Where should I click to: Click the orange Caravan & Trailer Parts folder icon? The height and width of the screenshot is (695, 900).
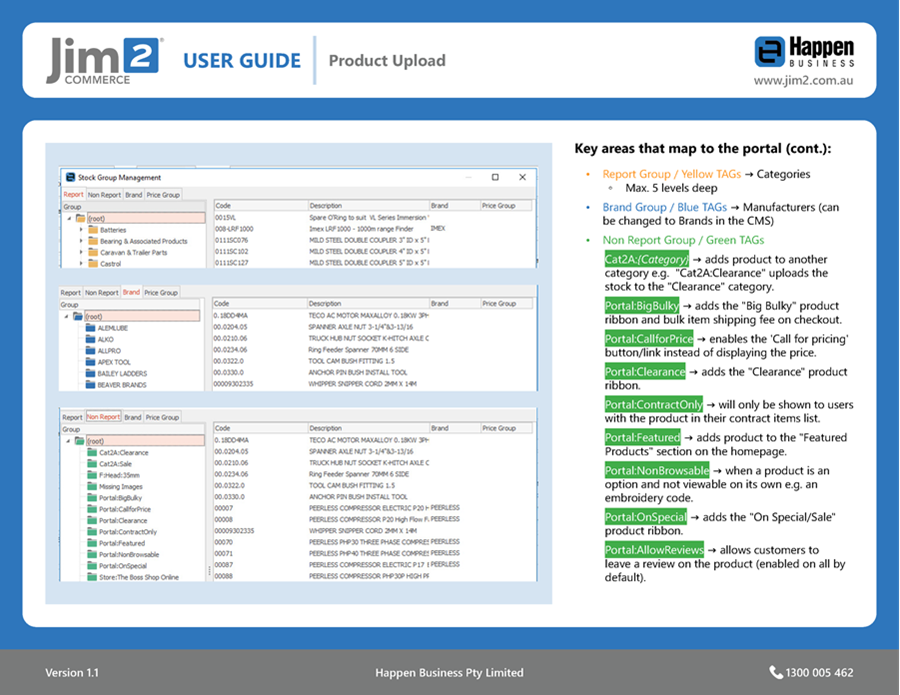pyautogui.click(x=93, y=252)
